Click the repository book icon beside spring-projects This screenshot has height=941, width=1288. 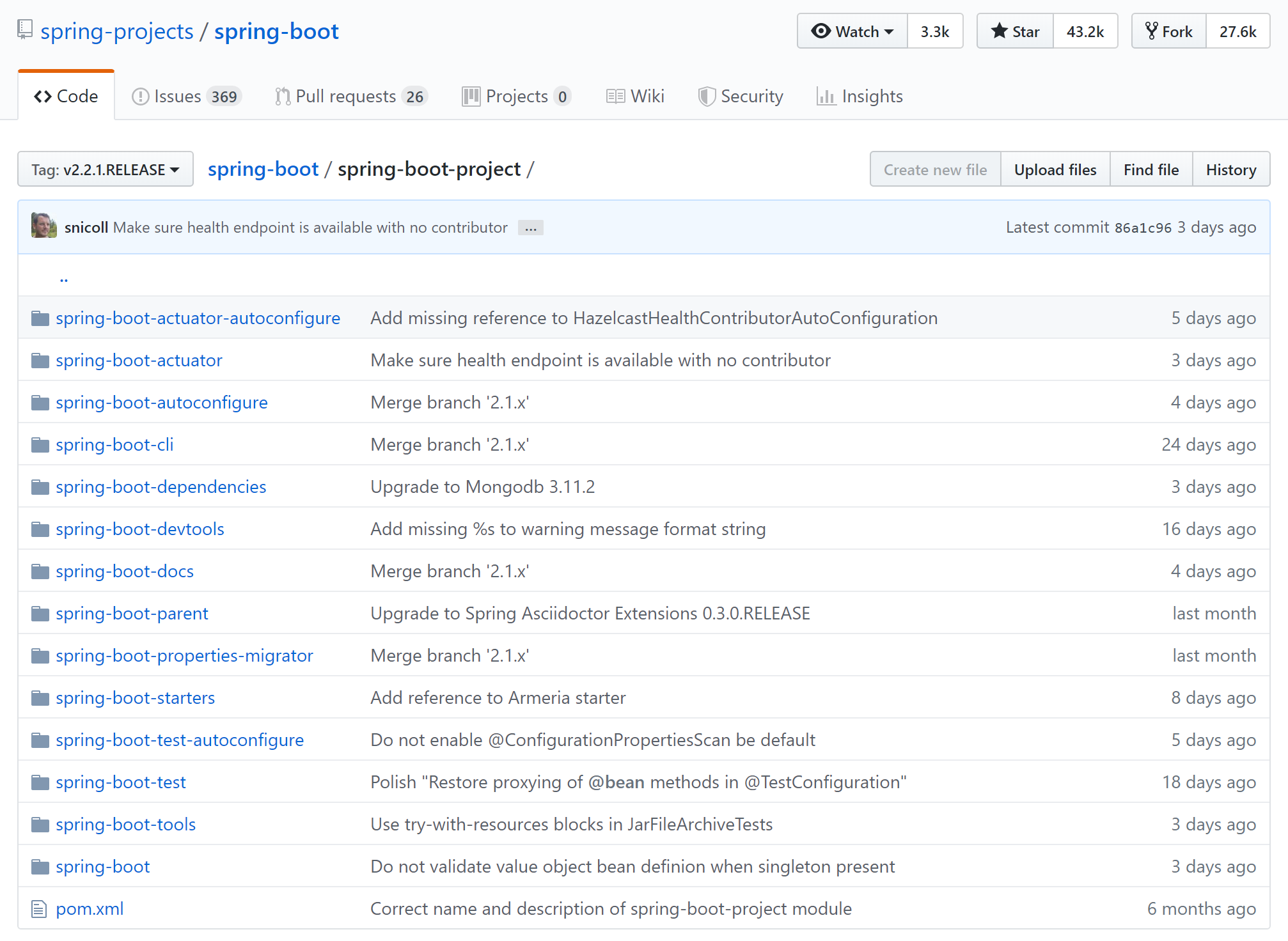click(25, 30)
